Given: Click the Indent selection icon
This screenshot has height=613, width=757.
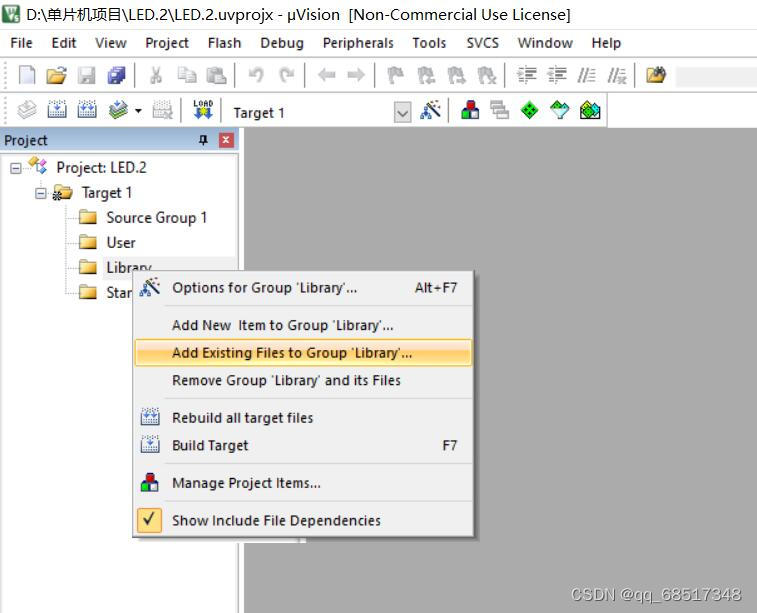Looking at the screenshot, I should [527, 75].
